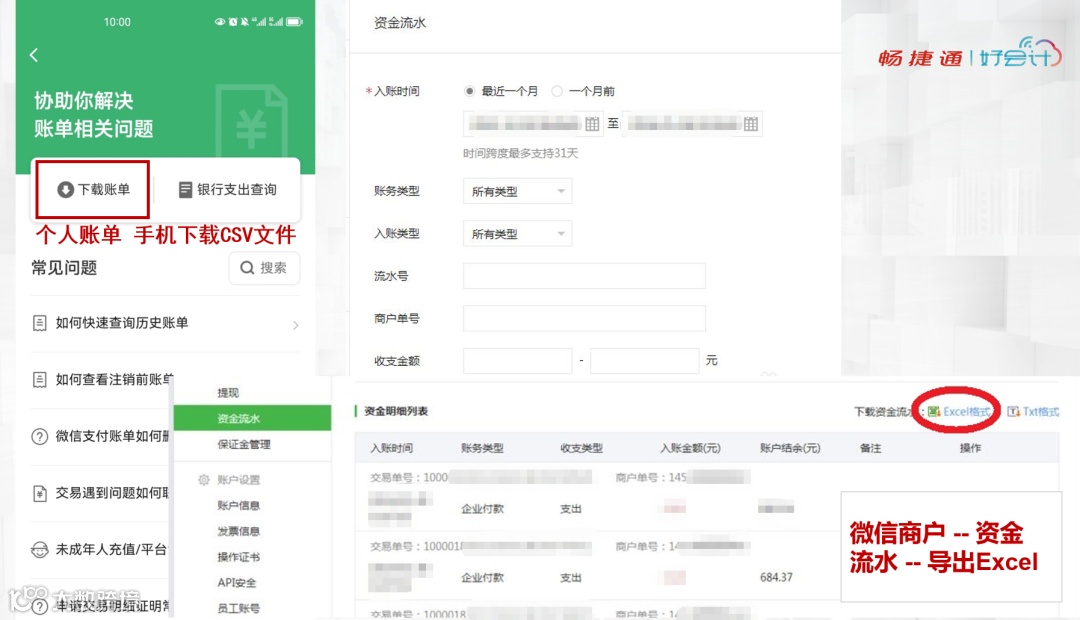Screen dimensions: 1080x620
Task: Open 操作证书 in the sidebar
Action: [x=238, y=557]
